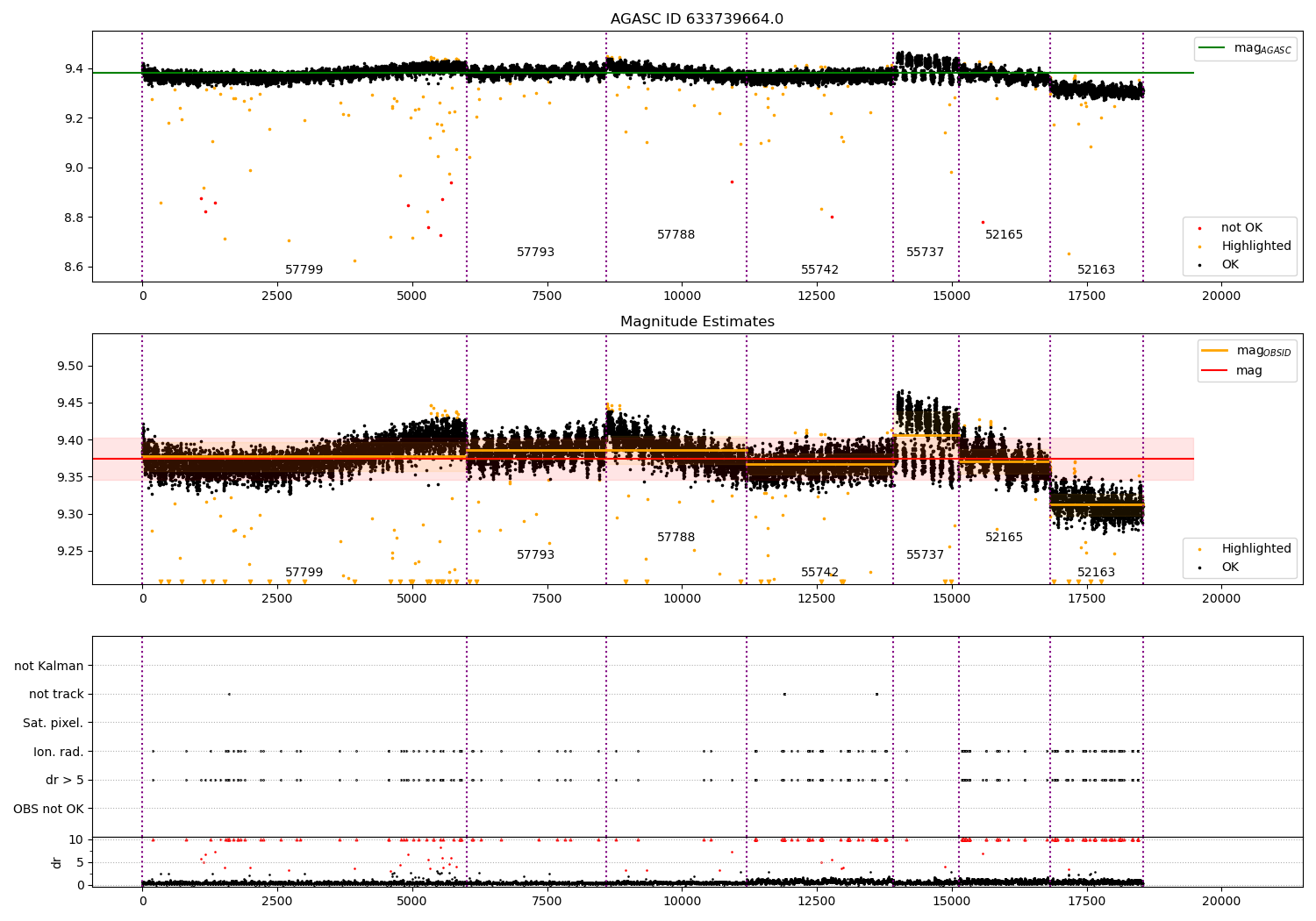Click the orange mag OBSID legend line swatch
The image size is (1316, 921).
pyautogui.click(x=1214, y=351)
